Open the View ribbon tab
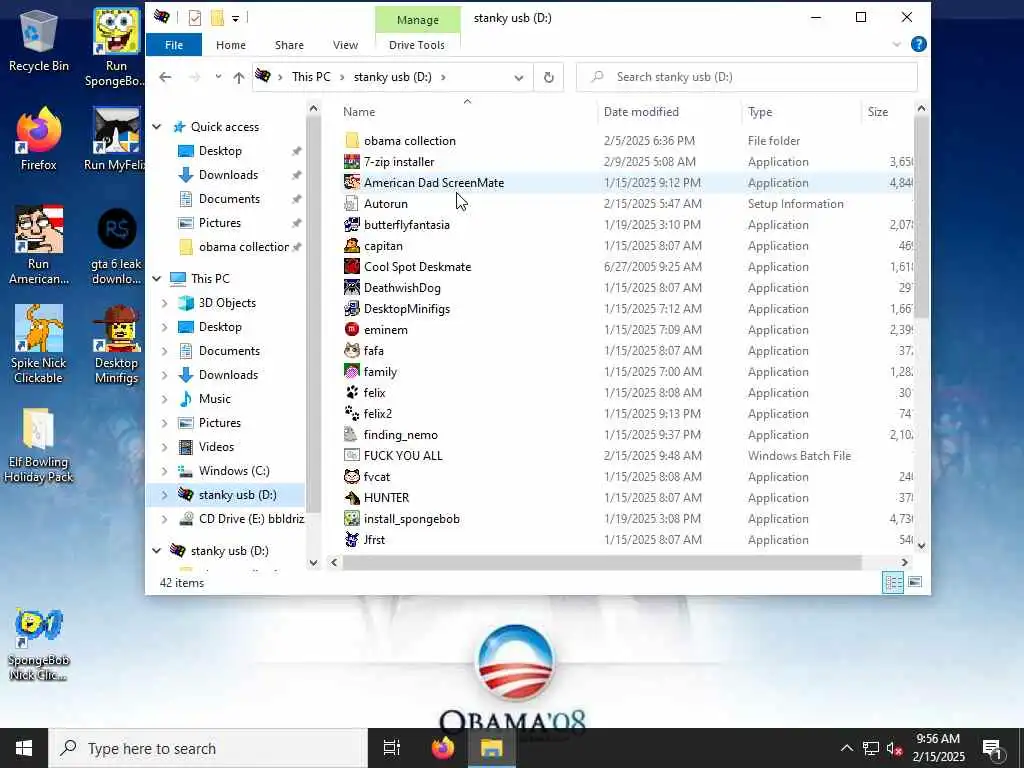Screen dimensions: 1024x768 tap(345, 45)
